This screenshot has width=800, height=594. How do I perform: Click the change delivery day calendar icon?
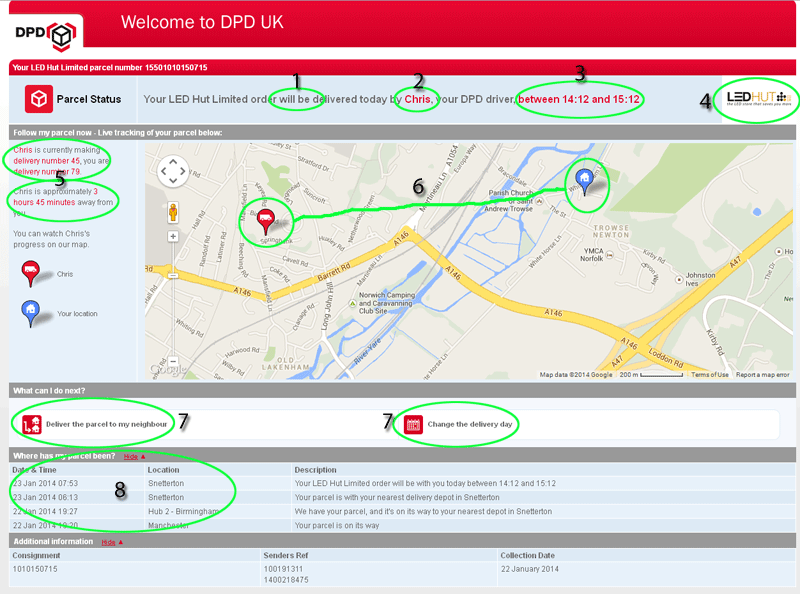point(413,425)
